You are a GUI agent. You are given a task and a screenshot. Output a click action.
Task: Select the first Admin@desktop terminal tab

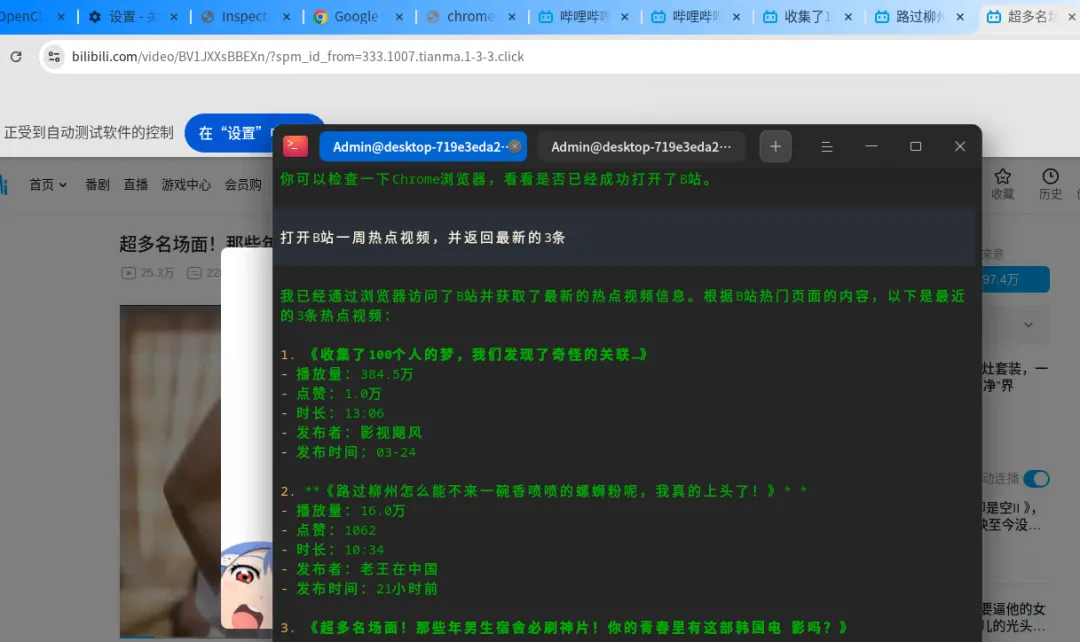pyautogui.click(x=423, y=147)
